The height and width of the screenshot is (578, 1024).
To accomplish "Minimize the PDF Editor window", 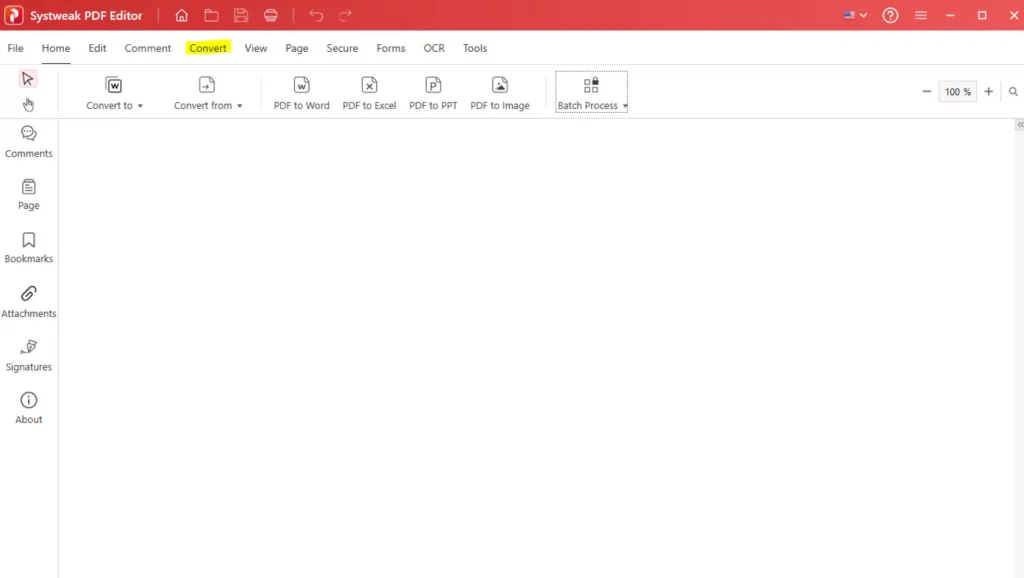I will (950, 15).
